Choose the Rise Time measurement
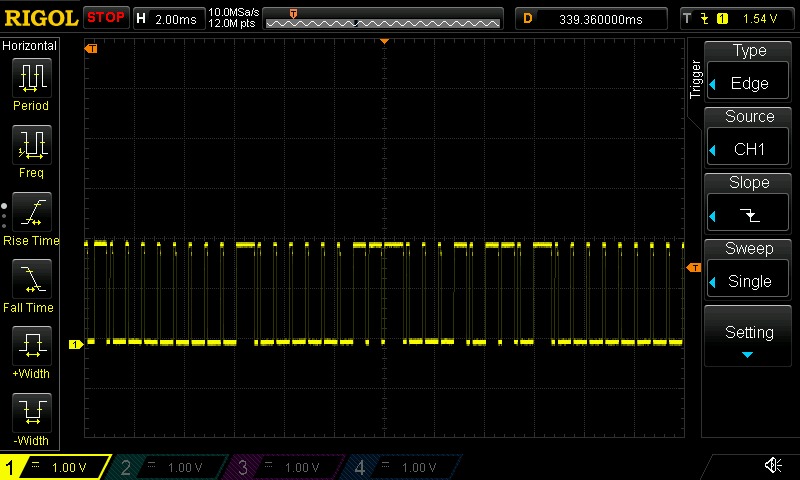The image size is (800, 480). pos(30,213)
